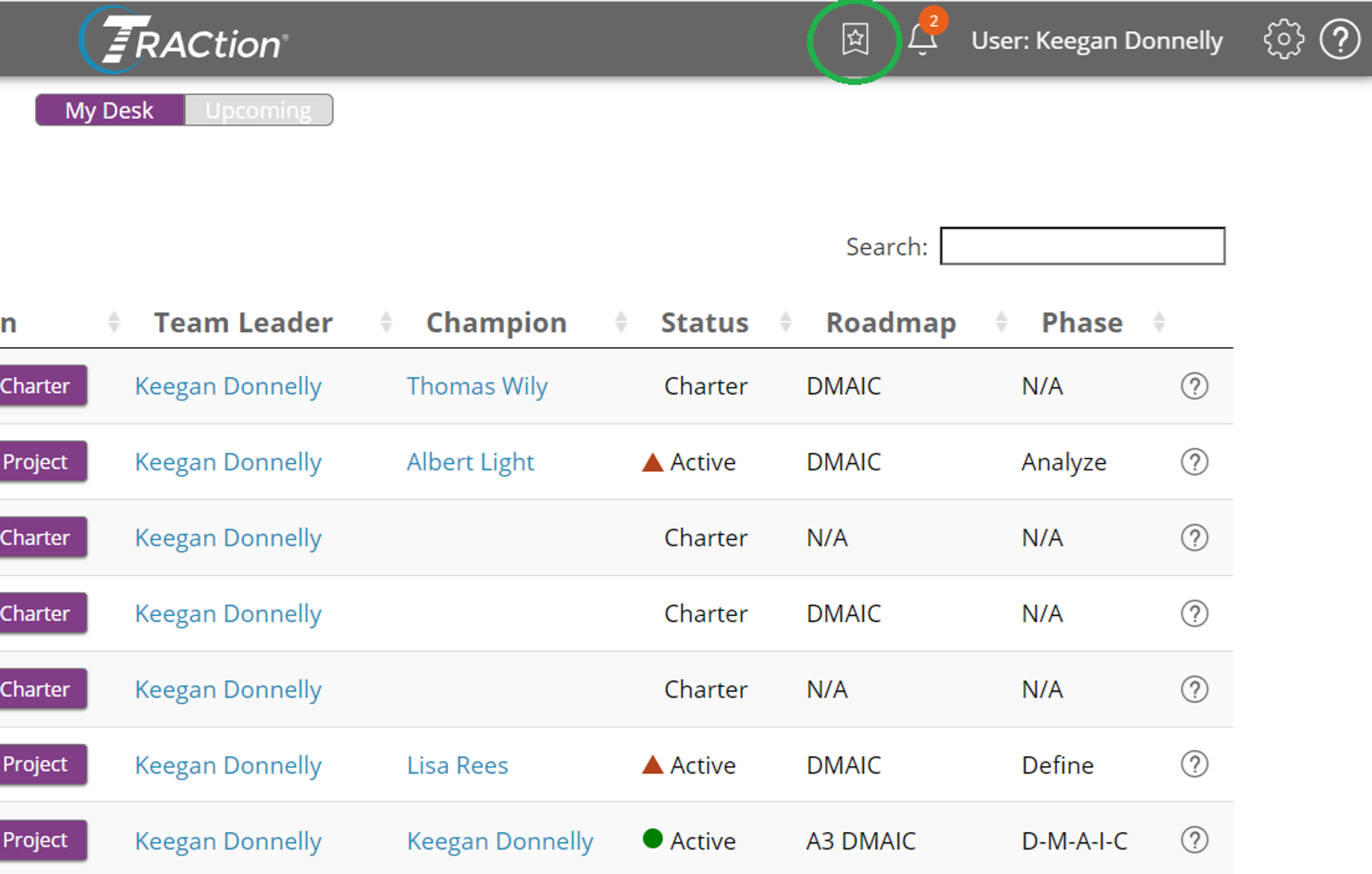Click Status column header
Screen dimensions: 1372x874
tap(704, 322)
